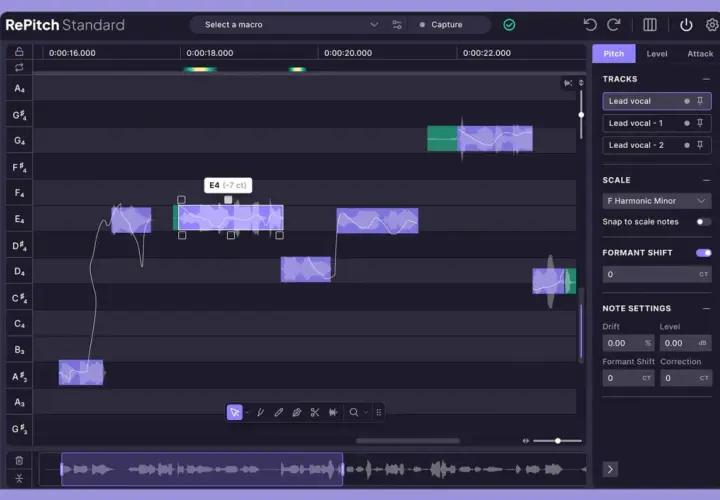Click the toolbar drag handle dots

[x=379, y=412]
